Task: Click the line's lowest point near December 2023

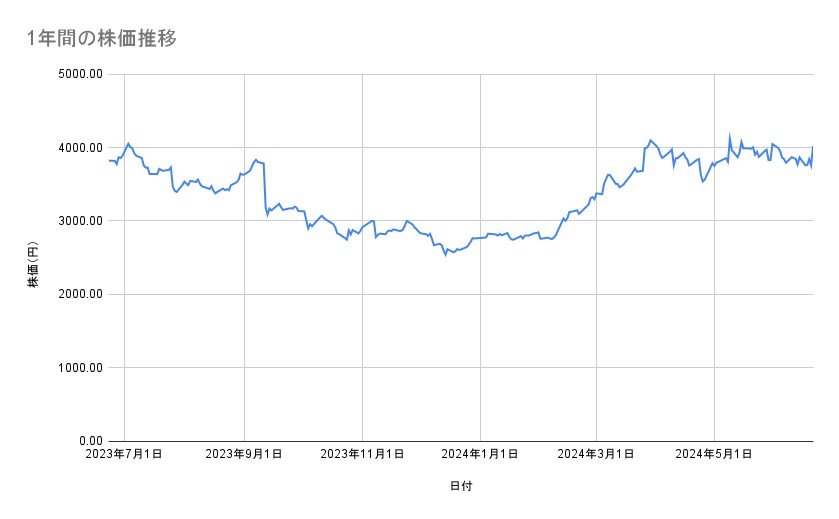Action: coord(446,254)
